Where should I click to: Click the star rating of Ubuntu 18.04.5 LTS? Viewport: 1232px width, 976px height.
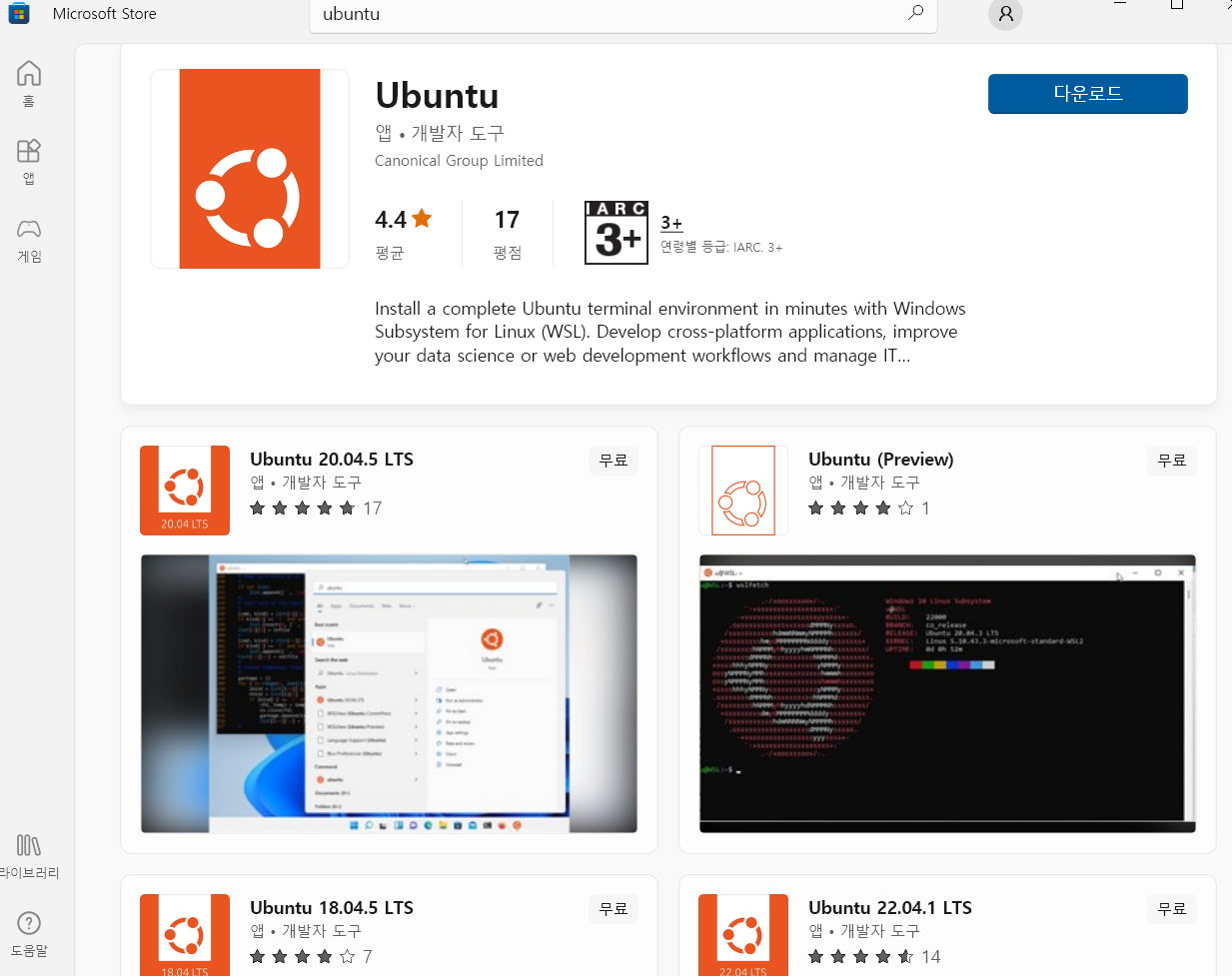click(x=303, y=957)
